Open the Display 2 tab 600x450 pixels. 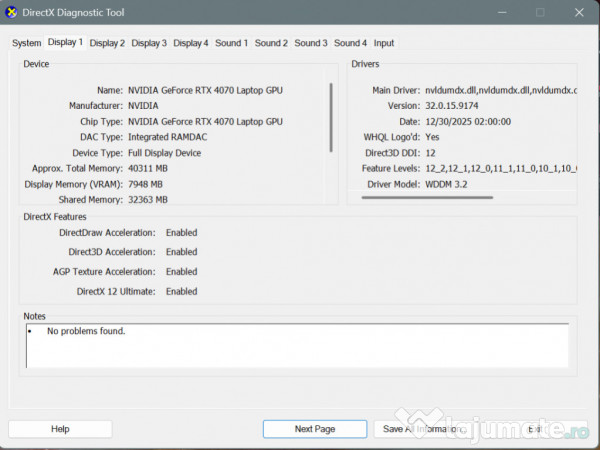(107, 43)
